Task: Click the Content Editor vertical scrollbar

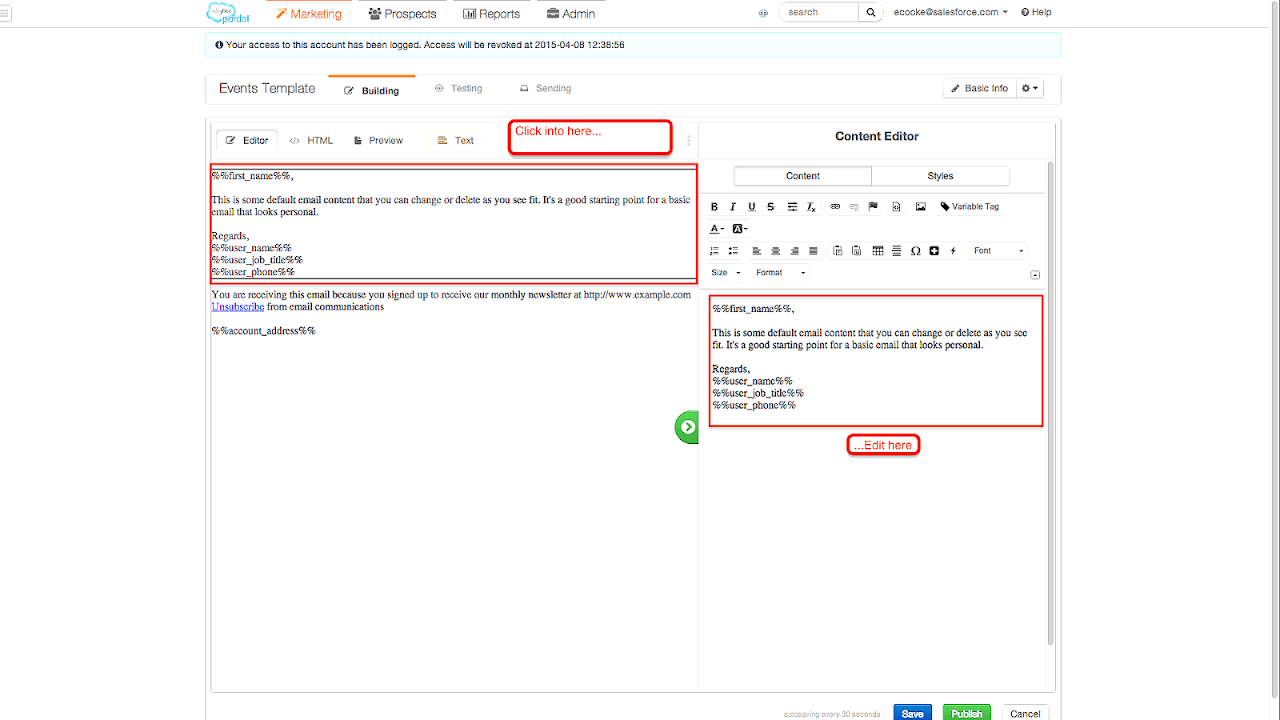Action: click(1050, 405)
